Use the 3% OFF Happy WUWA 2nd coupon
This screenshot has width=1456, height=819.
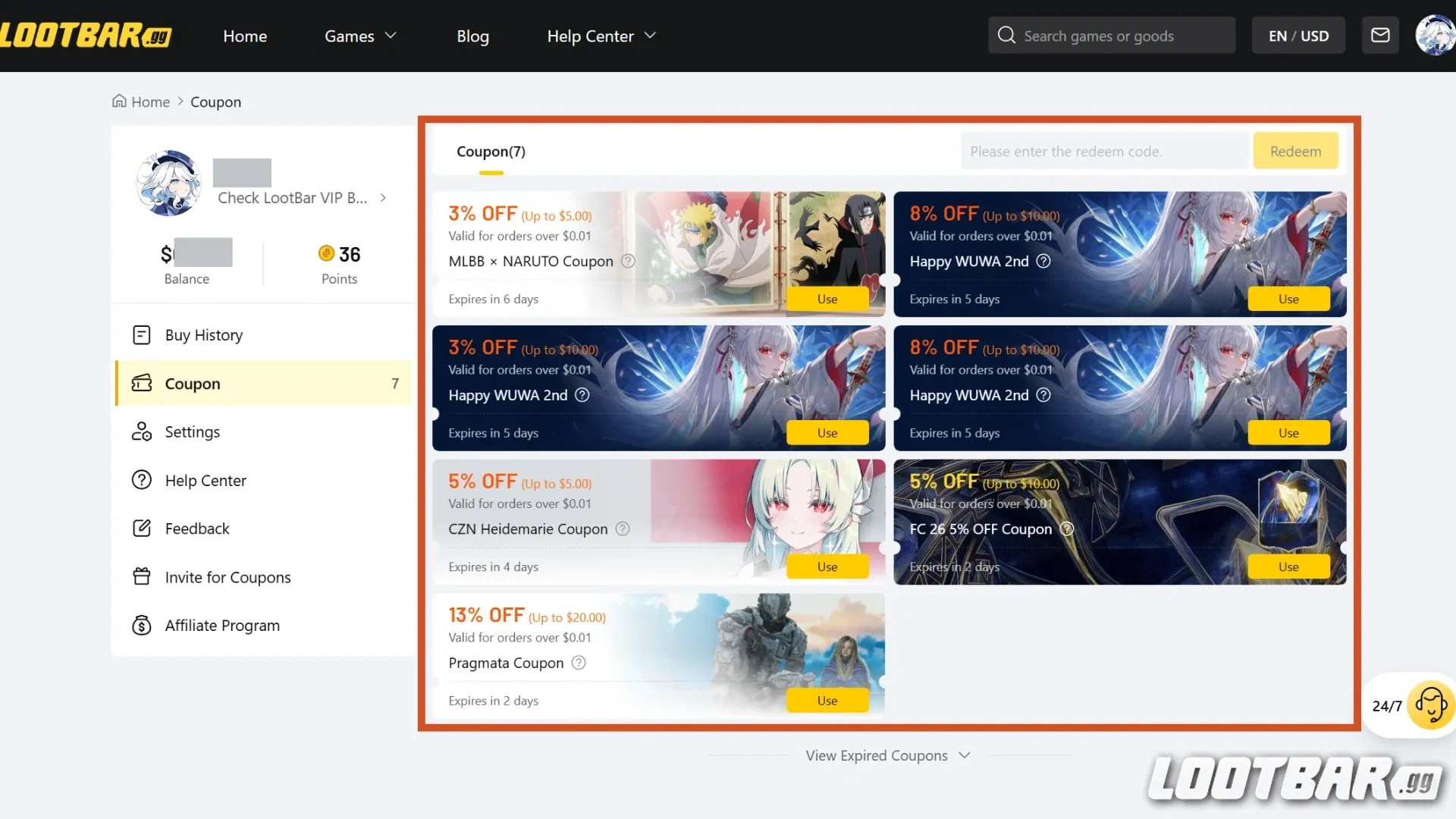point(827,433)
